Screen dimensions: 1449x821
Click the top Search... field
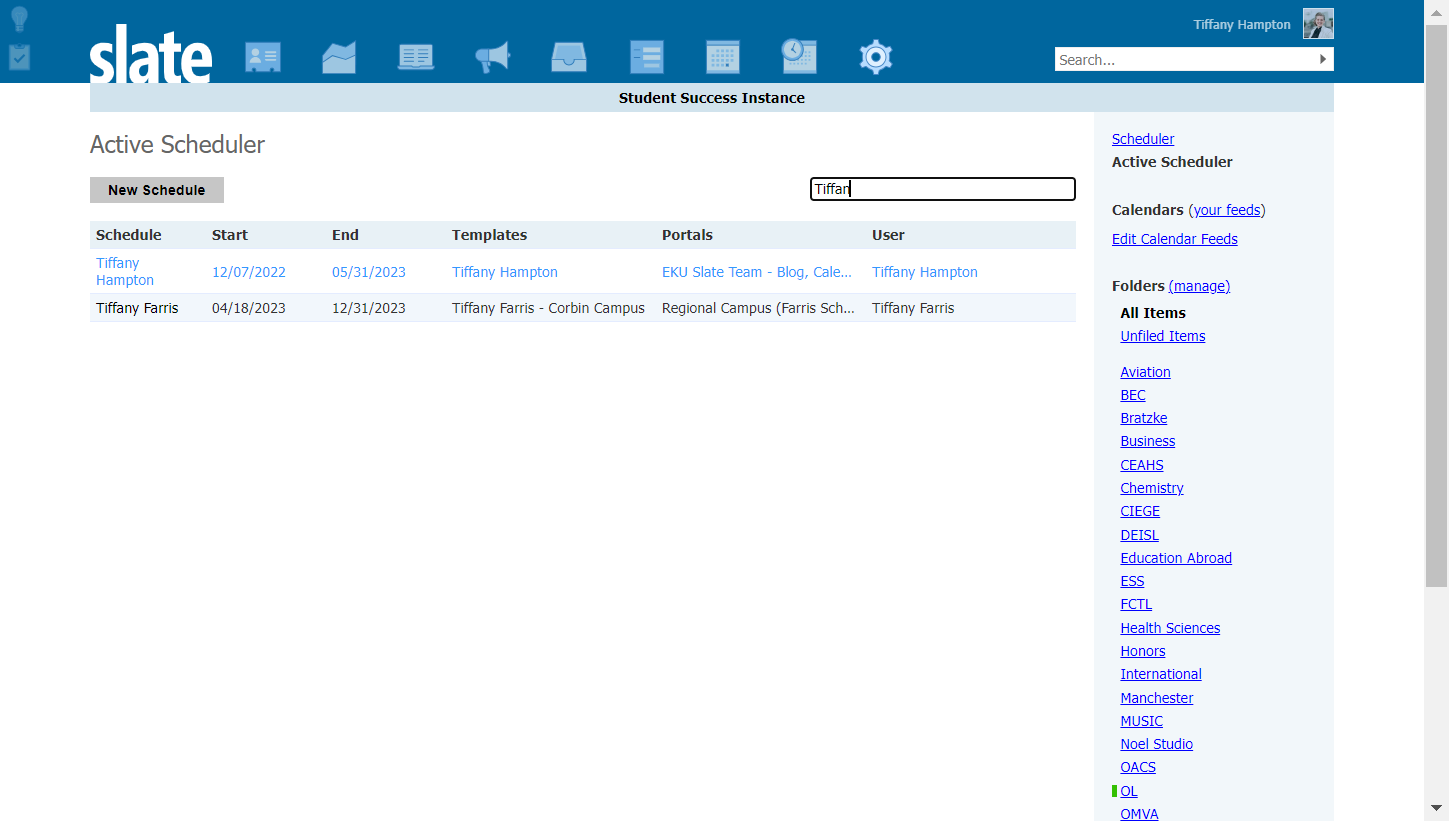click(1185, 59)
